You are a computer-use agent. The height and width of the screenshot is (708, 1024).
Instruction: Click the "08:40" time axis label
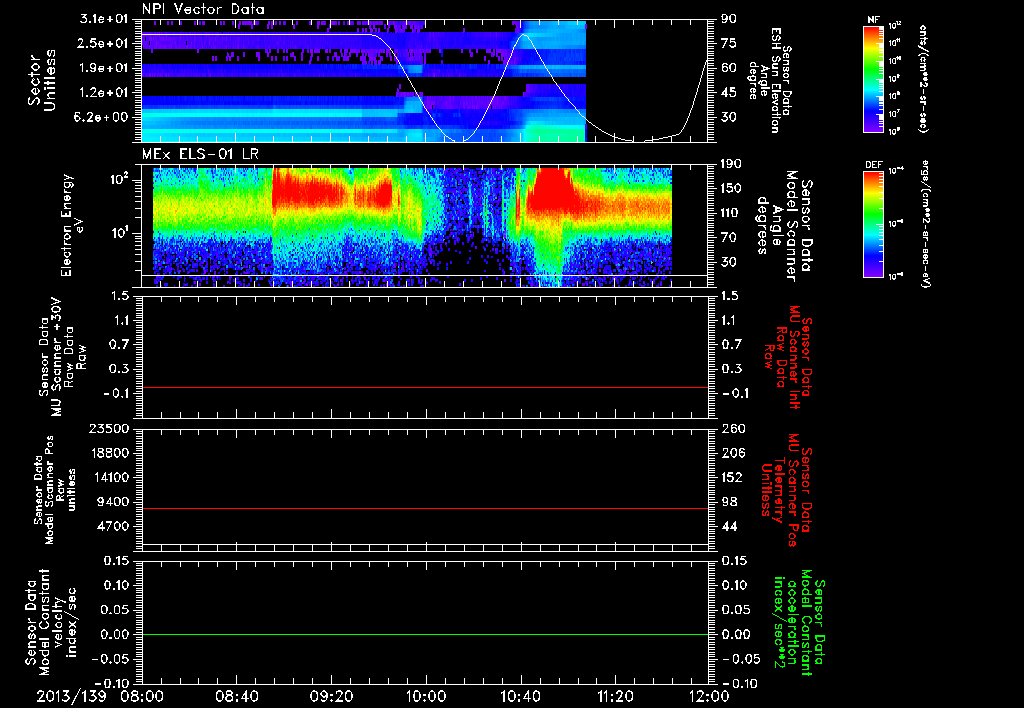[236, 696]
